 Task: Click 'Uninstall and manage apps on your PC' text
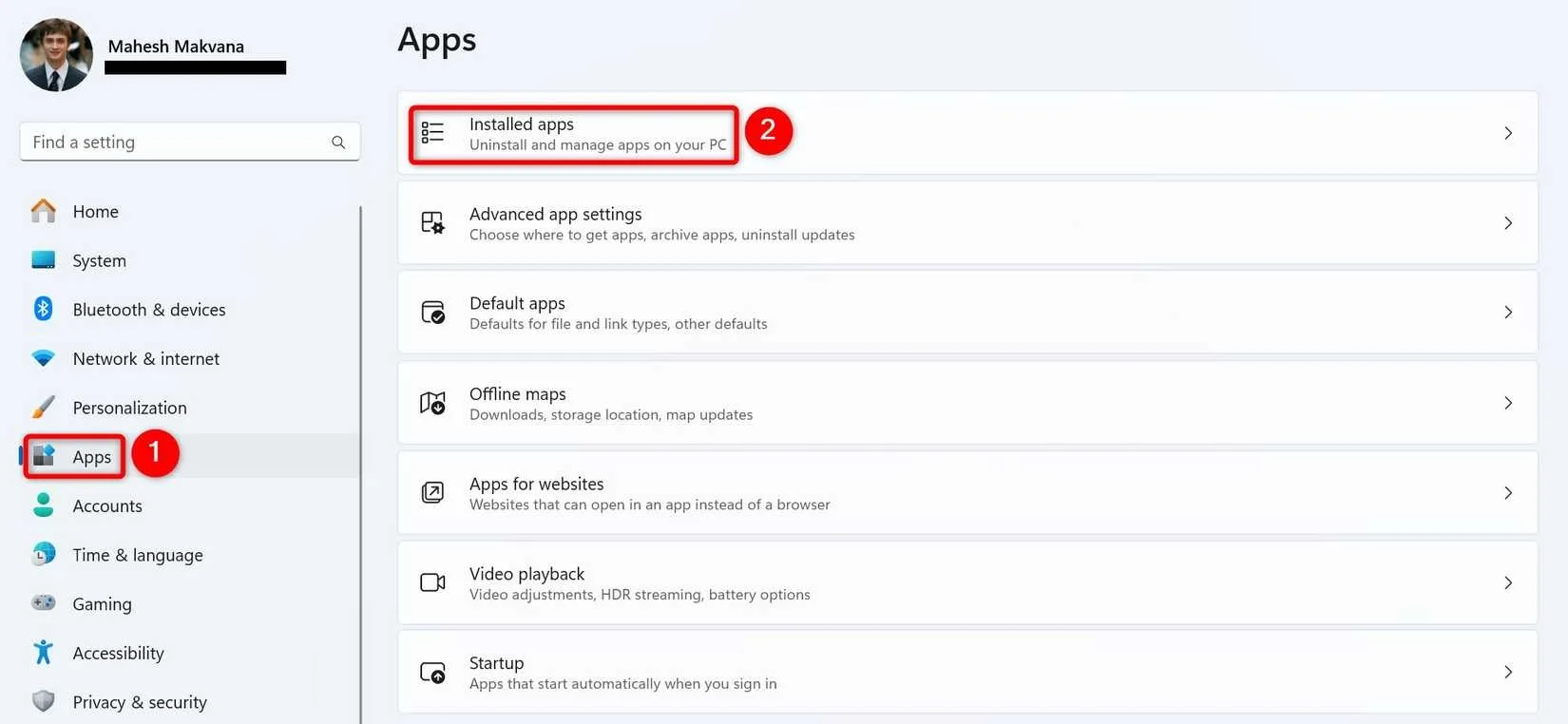[598, 145]
